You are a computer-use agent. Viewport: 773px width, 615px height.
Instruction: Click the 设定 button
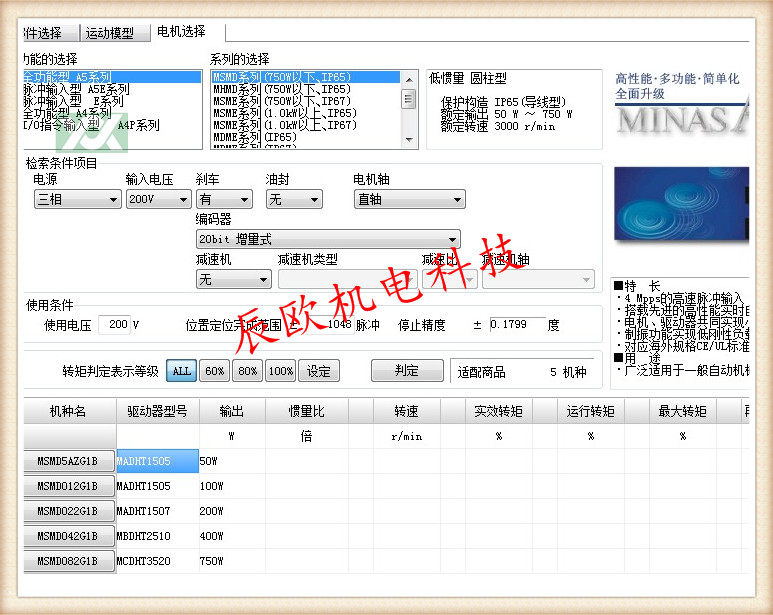click(x=318, y=371)
